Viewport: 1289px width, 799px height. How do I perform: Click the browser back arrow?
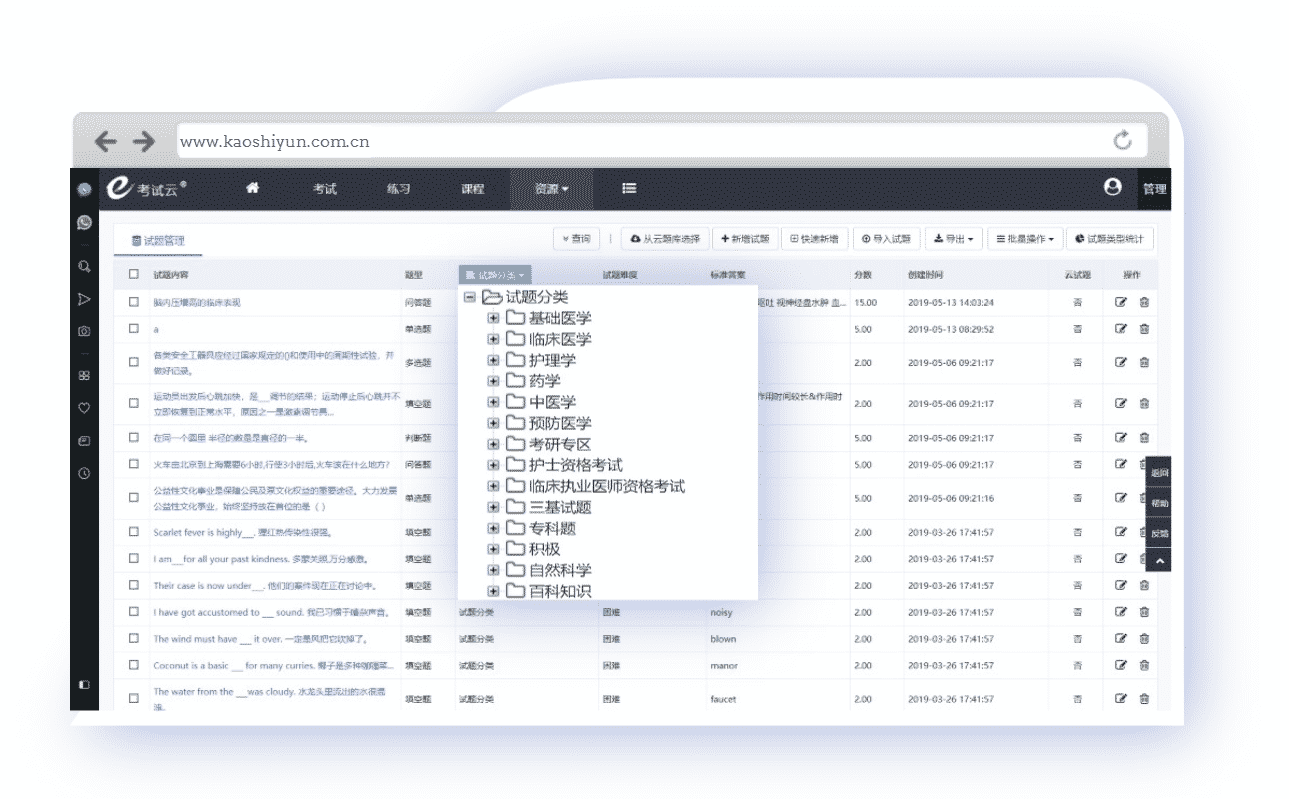[105, 142]
